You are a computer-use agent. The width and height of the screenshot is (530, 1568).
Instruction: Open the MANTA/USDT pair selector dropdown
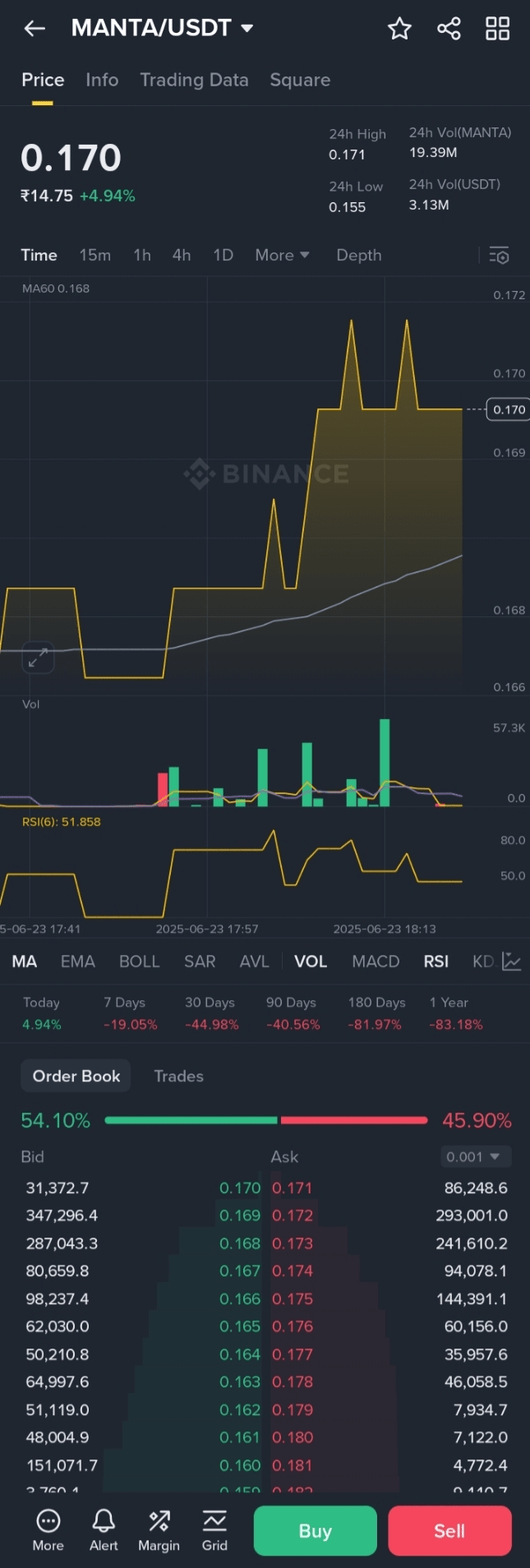tap(162, 28)
